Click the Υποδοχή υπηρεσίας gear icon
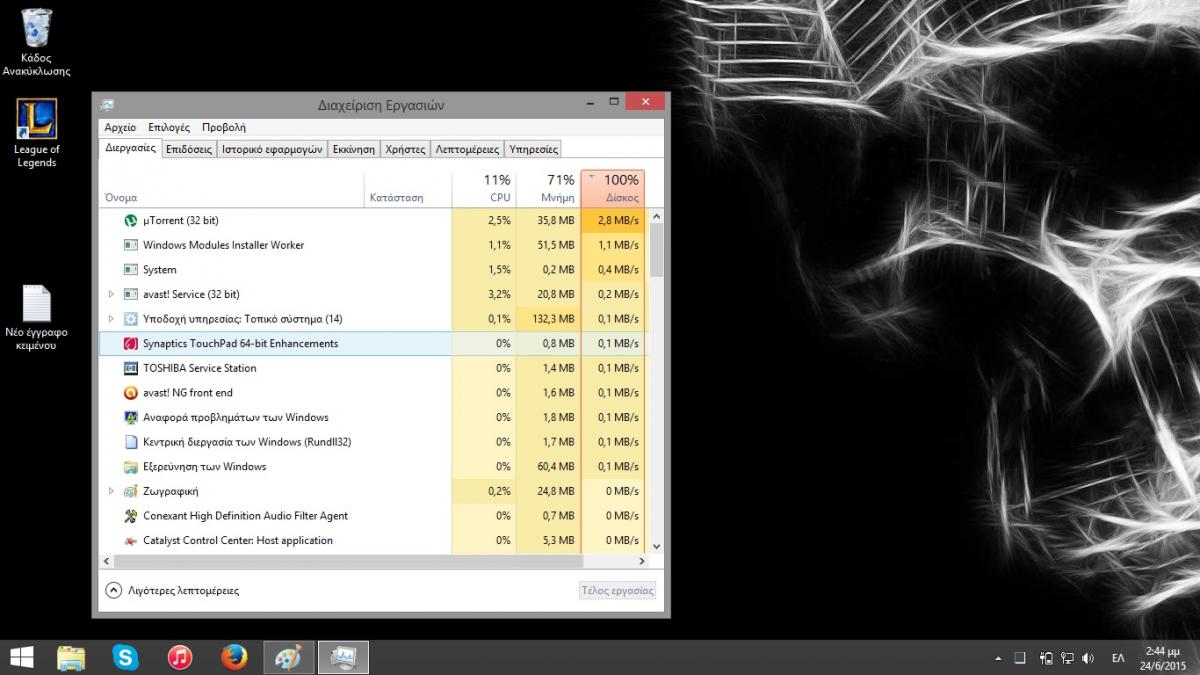This screenshot has width=1200, height=675. pyautogui.click(x=130, y=319)
